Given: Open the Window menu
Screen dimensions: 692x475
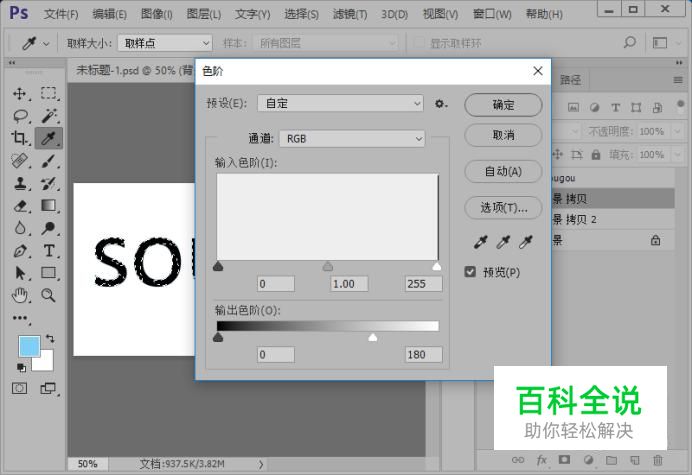Looking at the screenshot, I should (492, 14).
